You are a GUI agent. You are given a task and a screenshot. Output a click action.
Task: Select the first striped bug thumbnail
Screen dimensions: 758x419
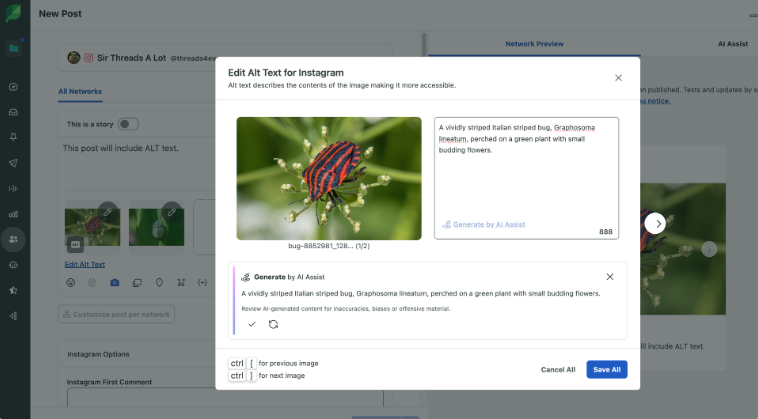(92, 227)
